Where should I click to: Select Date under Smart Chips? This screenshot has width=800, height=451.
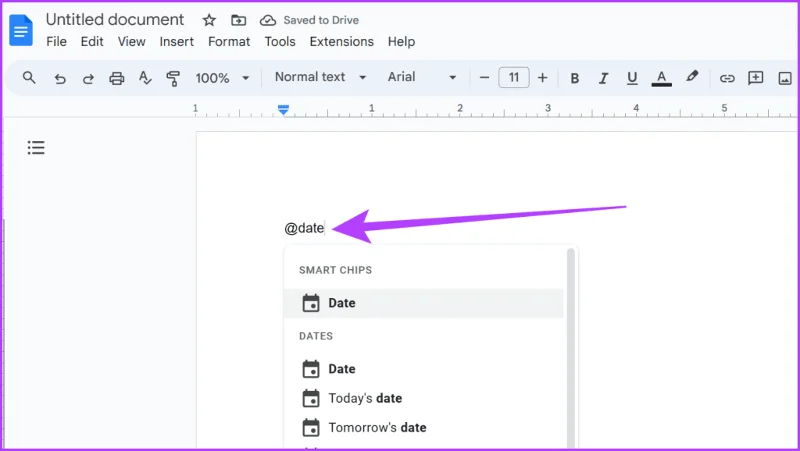[x=424, y=303]
